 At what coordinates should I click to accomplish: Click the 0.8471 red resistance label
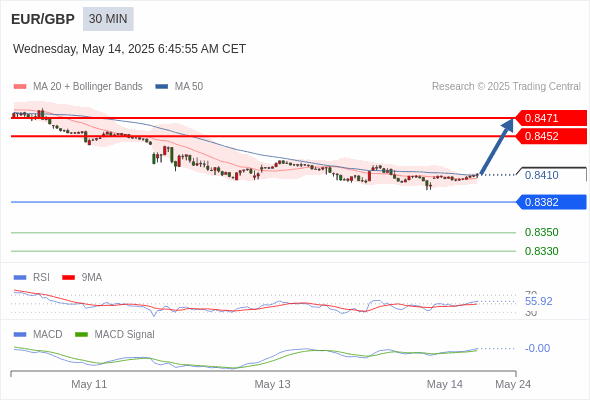(x=551, y=118)
